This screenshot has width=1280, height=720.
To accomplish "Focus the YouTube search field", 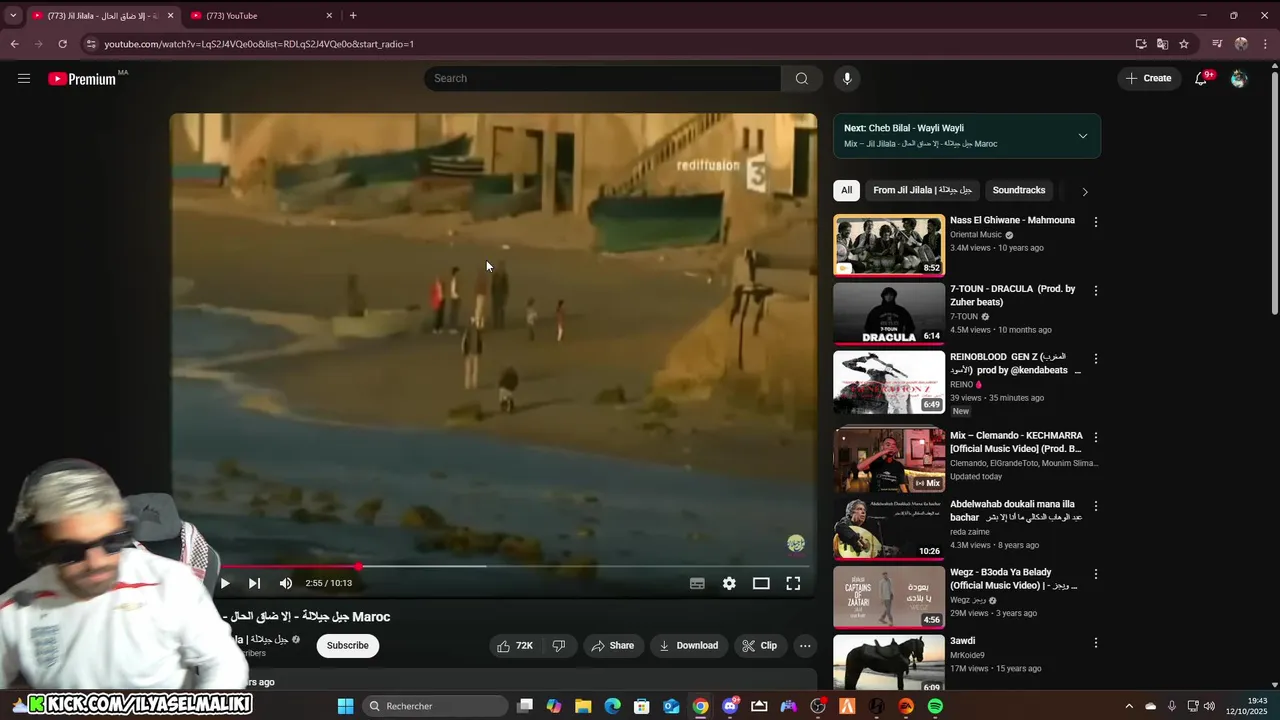I will click(x=603, y=78).
